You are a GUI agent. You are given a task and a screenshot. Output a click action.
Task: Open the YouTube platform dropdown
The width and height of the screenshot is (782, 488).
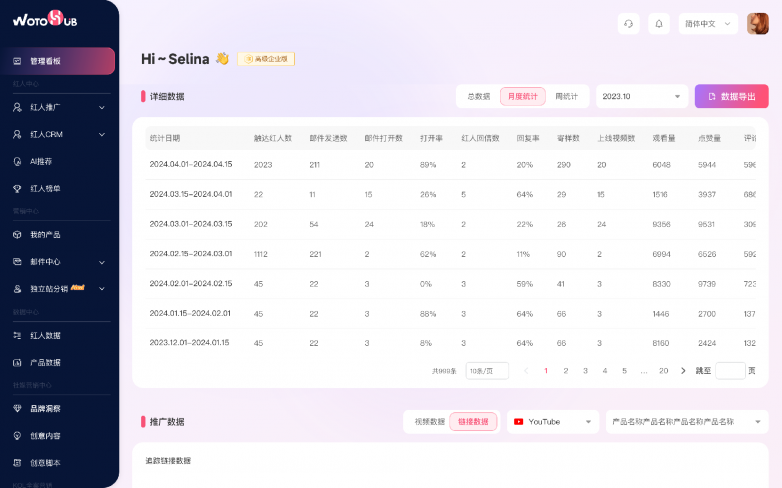coord(553,422)
